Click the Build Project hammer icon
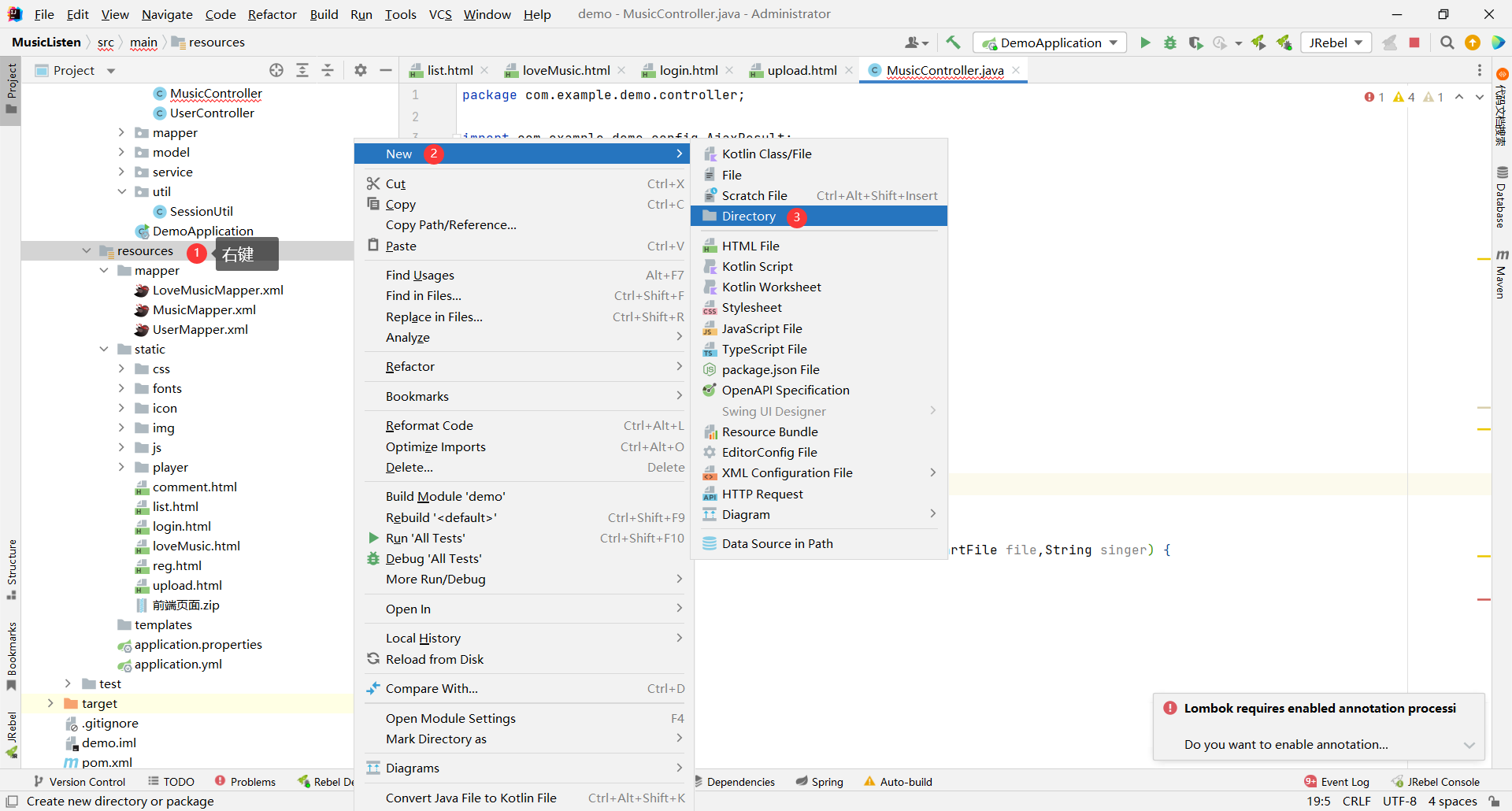1512x811 pixels. pos(953,43)
